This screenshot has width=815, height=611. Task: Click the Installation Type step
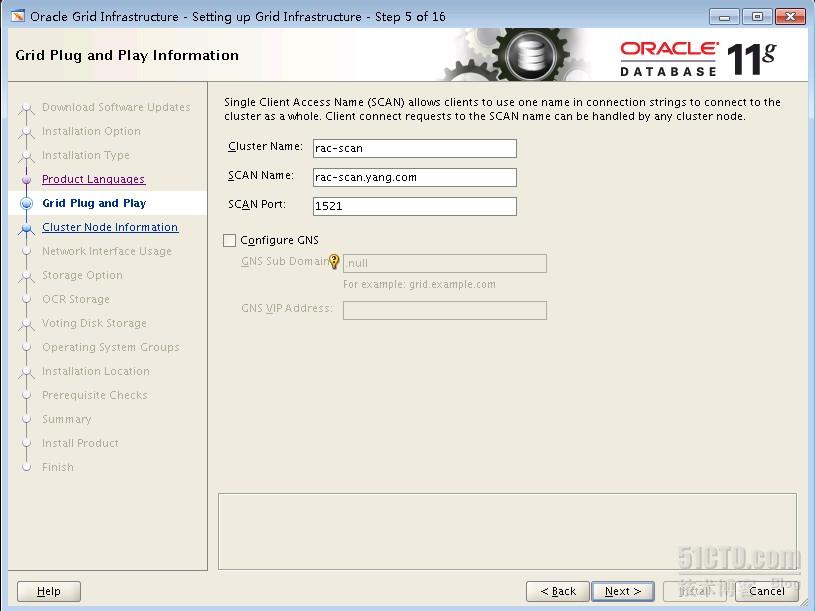(x=86, y=155)
